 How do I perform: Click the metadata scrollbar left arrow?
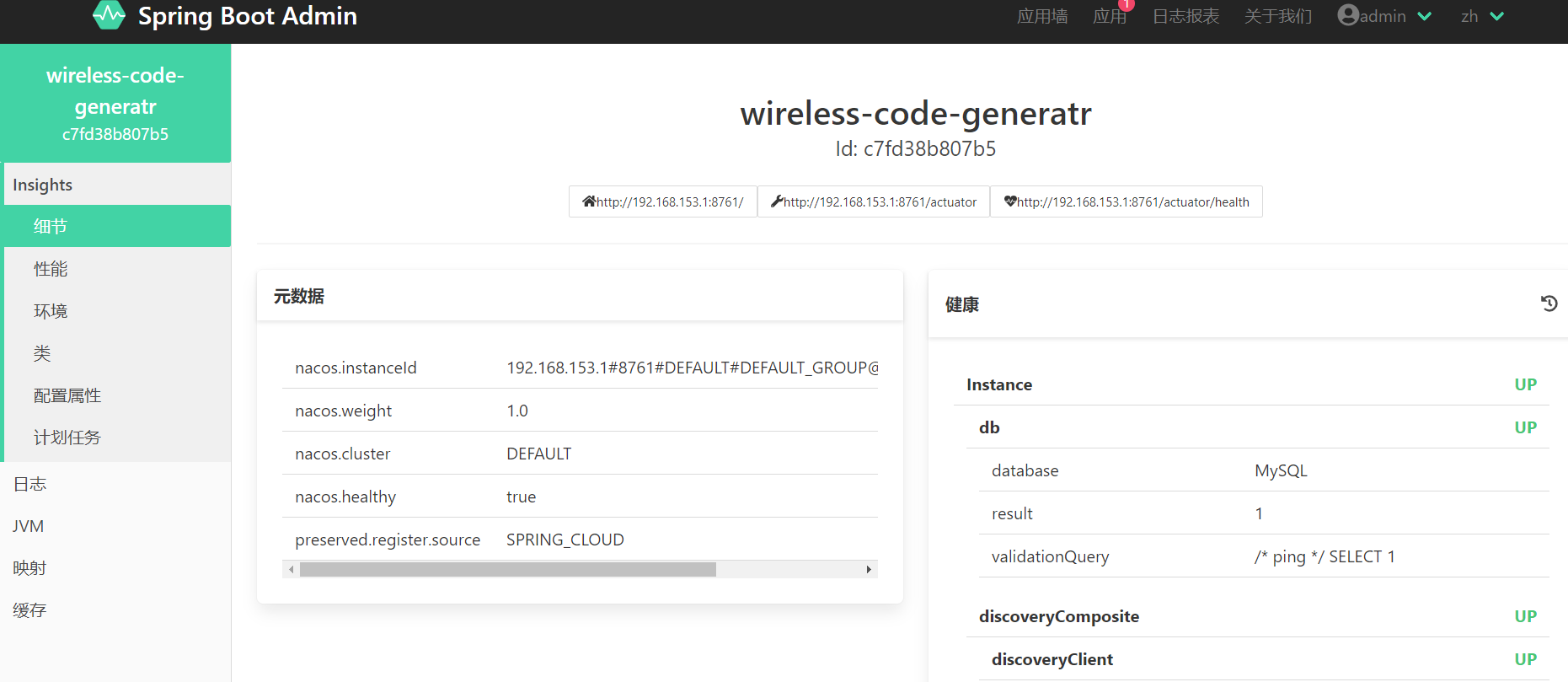click(x=292, y=570)
